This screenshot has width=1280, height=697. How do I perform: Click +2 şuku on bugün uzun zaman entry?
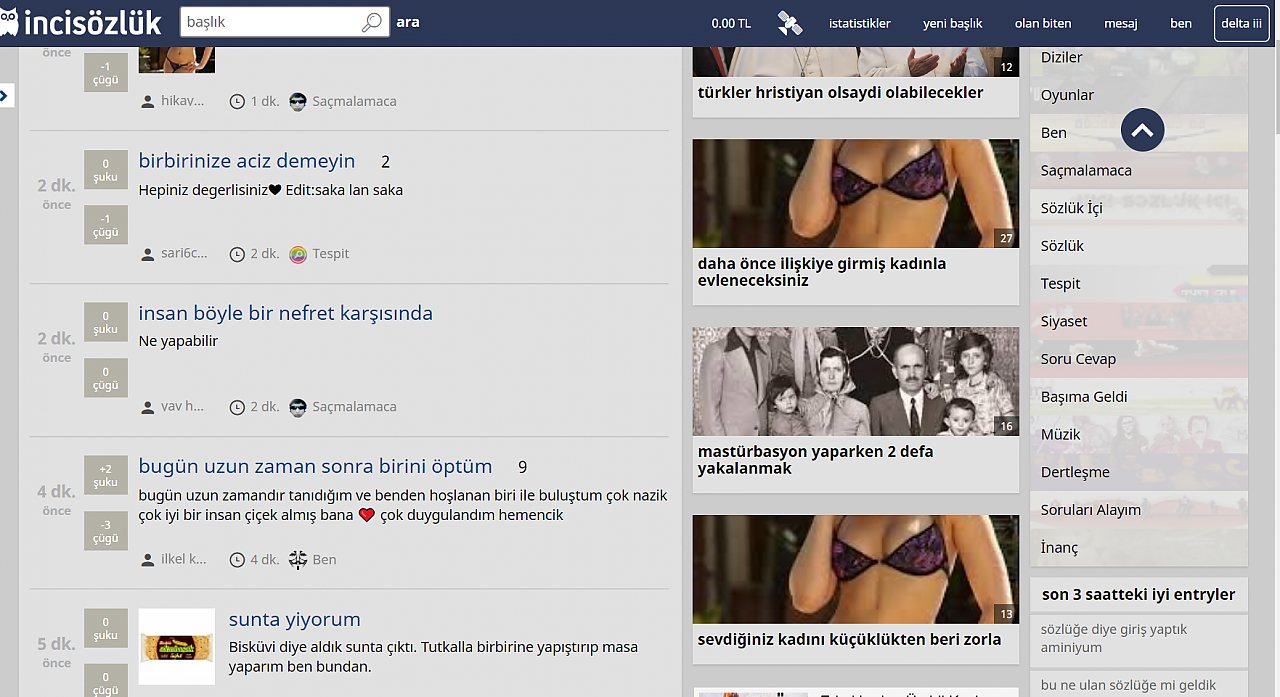click(106, 475)
